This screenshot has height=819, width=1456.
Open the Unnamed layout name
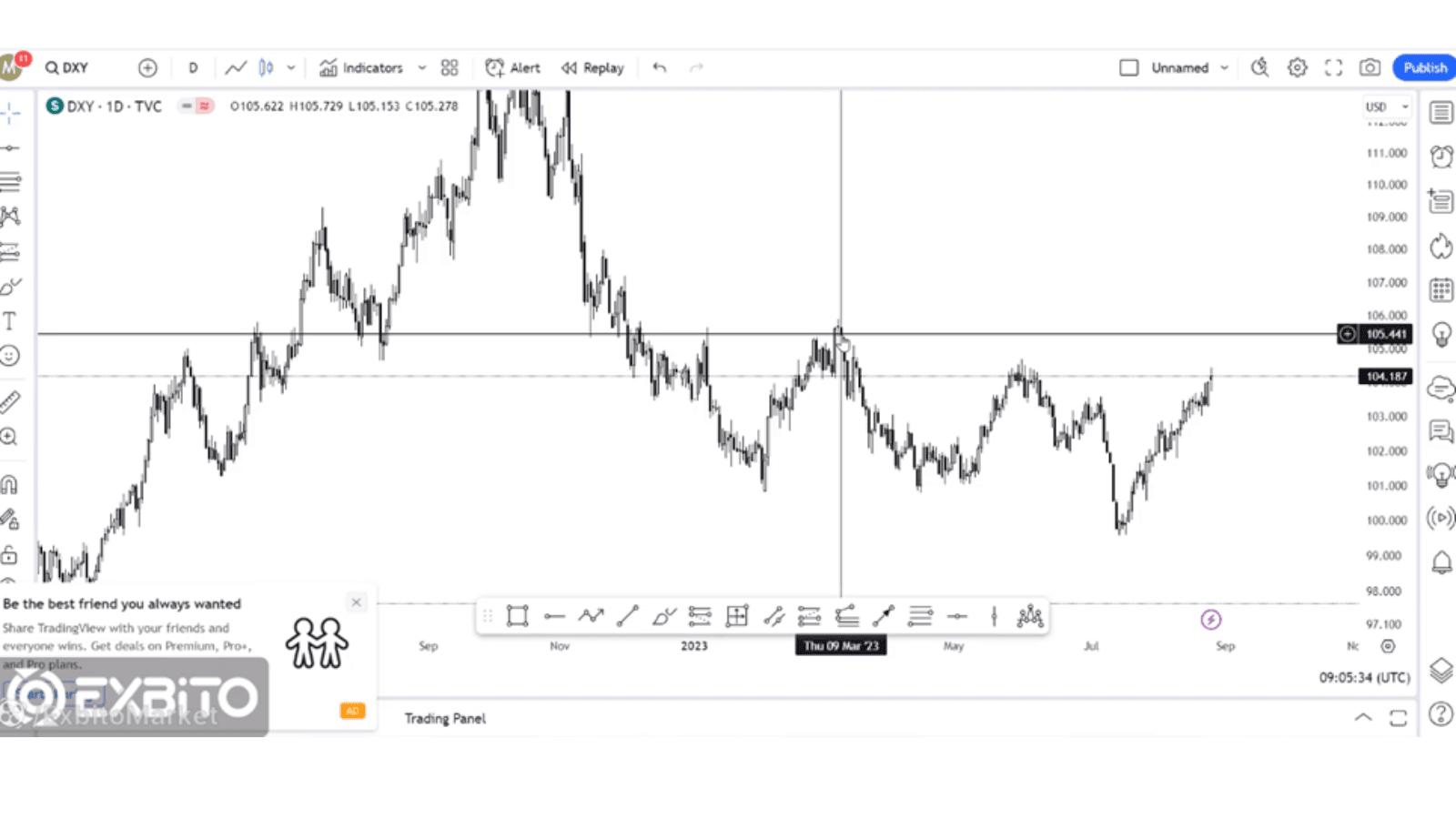tap(1179, 68)
